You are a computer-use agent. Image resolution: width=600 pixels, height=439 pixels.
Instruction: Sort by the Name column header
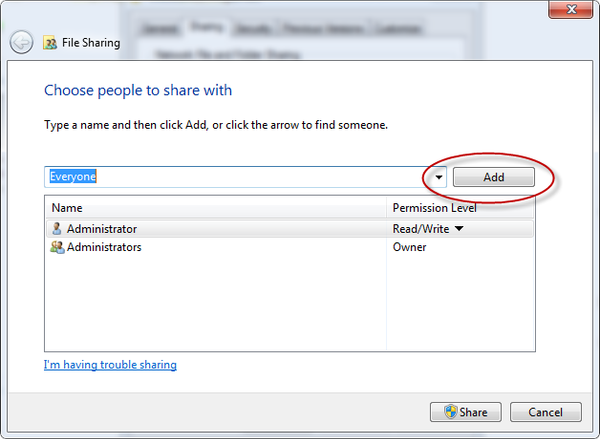tap(215, 208)
